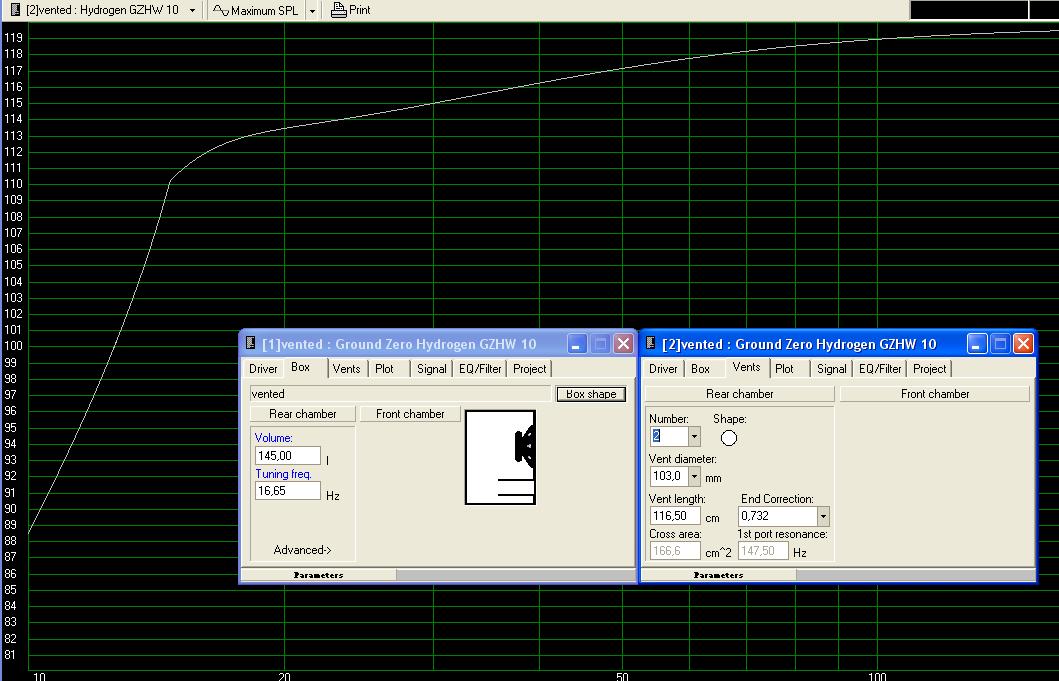Image resolution: width=1059 pixels, height=681 pixels.
Task: Switch to Driver tab in [1]vented window
Action: click(263, 369)
